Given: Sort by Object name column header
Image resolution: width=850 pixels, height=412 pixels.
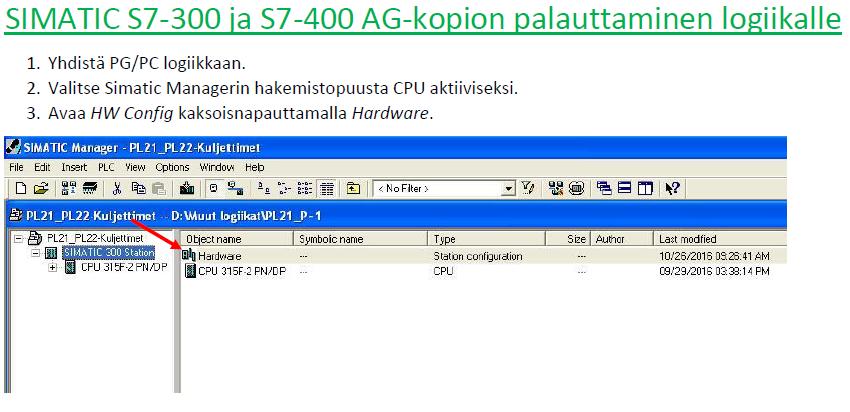Looking at the screenshot, I should (x=237, y=239).
